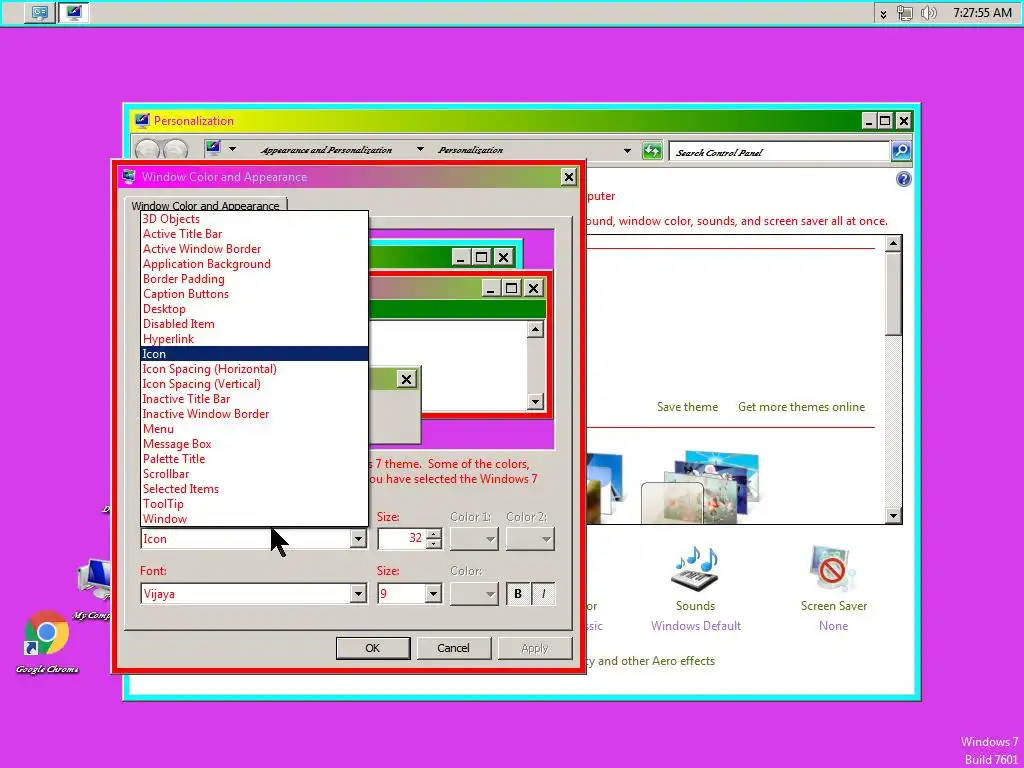Viewport: 1024px width, 768px height.
Task: Pick Scrollbar from the item list
Action: point(255,474)
